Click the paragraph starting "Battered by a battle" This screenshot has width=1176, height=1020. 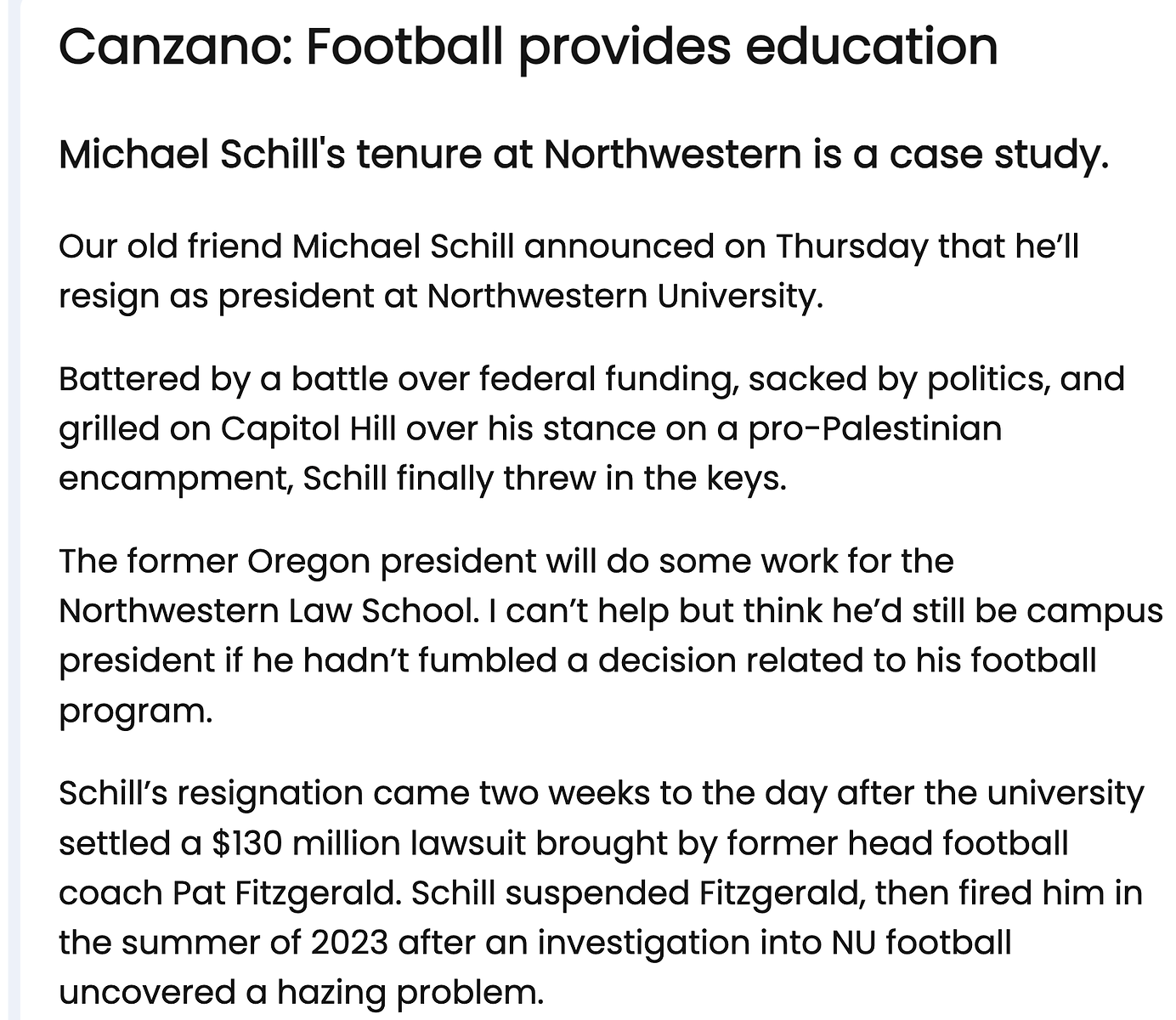pos(591,428)
